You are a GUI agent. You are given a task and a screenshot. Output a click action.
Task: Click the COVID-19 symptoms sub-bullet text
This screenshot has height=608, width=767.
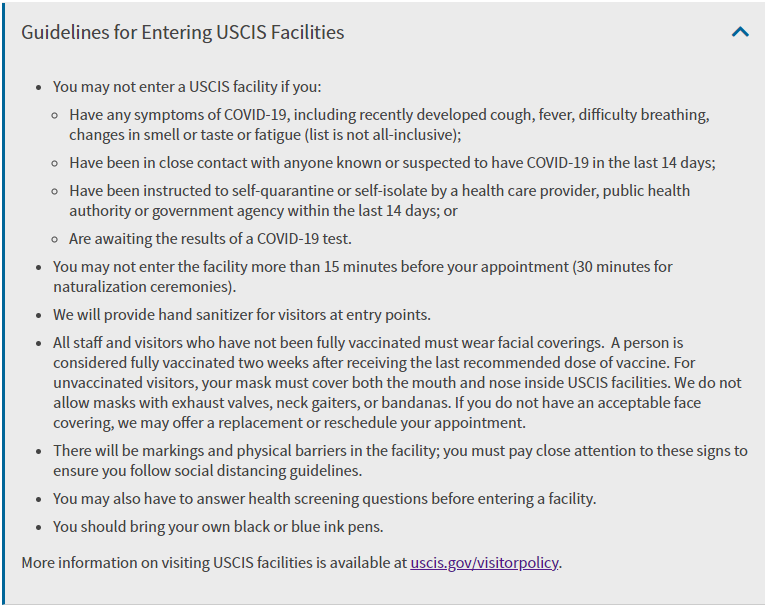[389, 124]
